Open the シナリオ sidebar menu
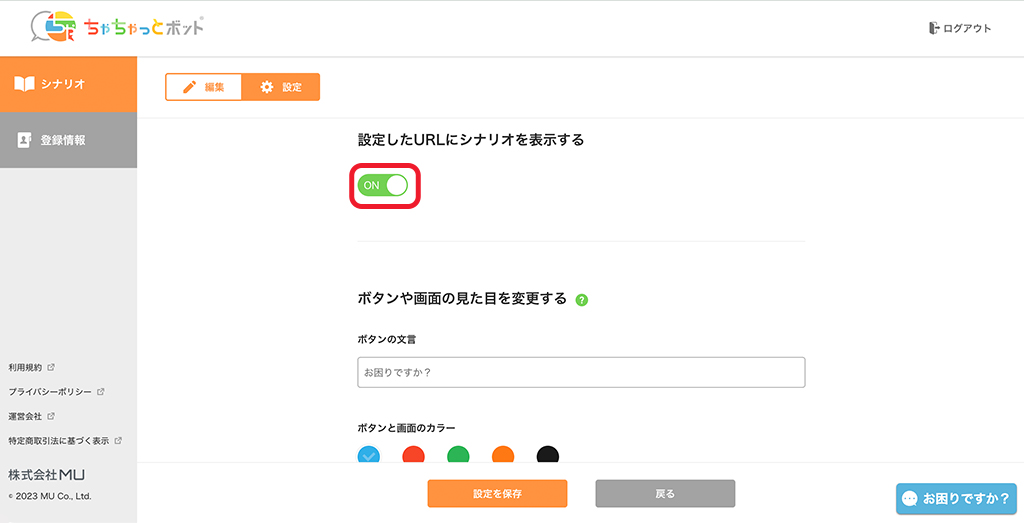This screenshot has width=1024, height=523. pos(68,84)
